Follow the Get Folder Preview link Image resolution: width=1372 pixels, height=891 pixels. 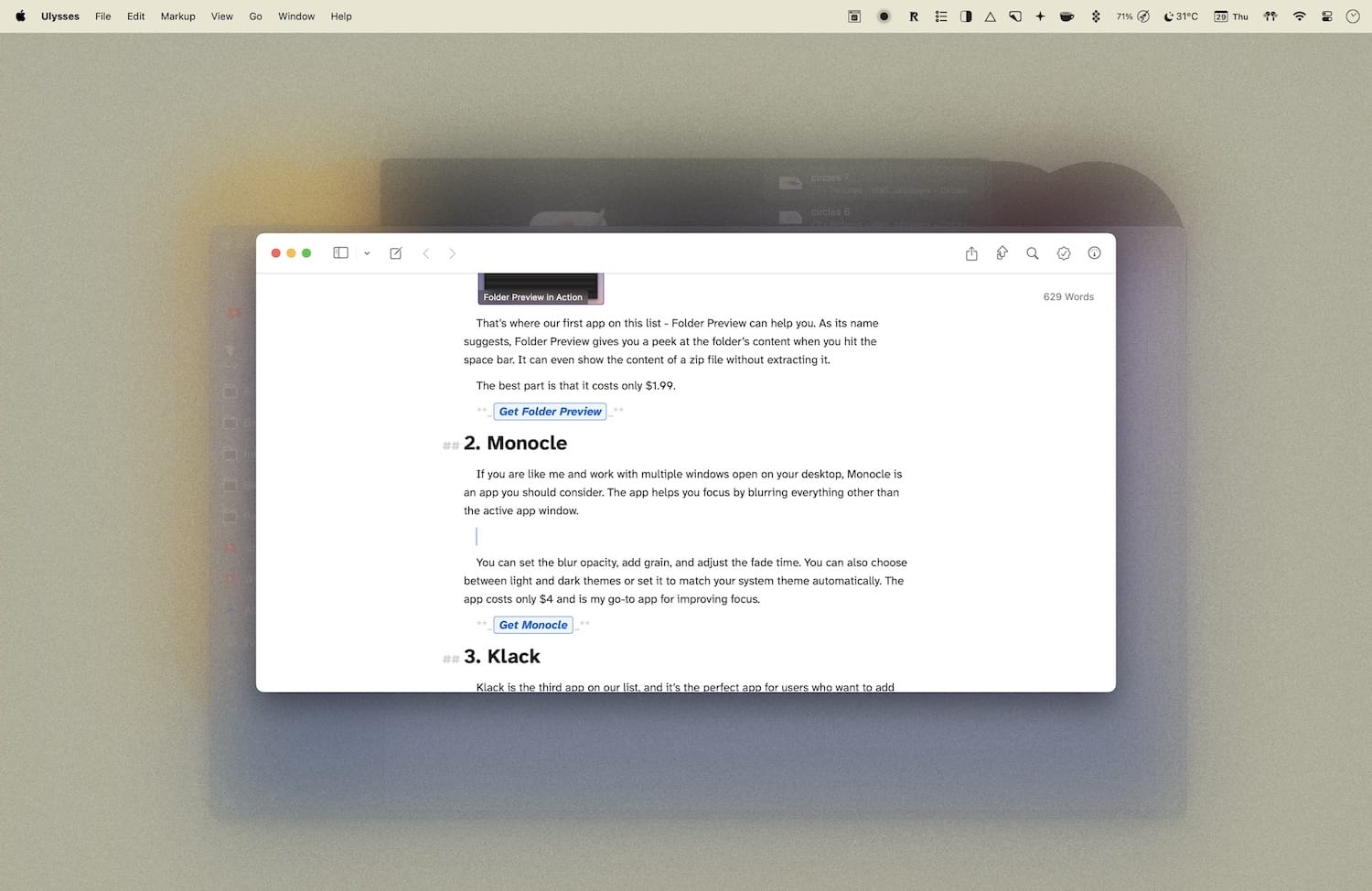(550, 412)
